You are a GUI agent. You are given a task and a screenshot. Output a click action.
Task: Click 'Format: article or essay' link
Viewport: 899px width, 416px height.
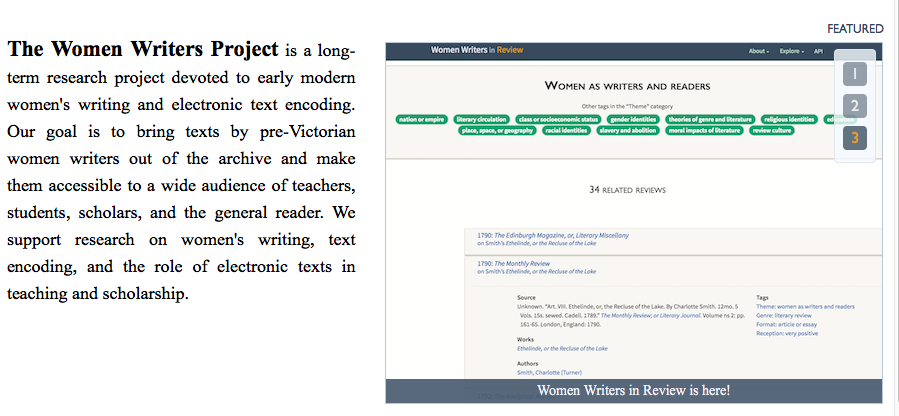point(787,325)
